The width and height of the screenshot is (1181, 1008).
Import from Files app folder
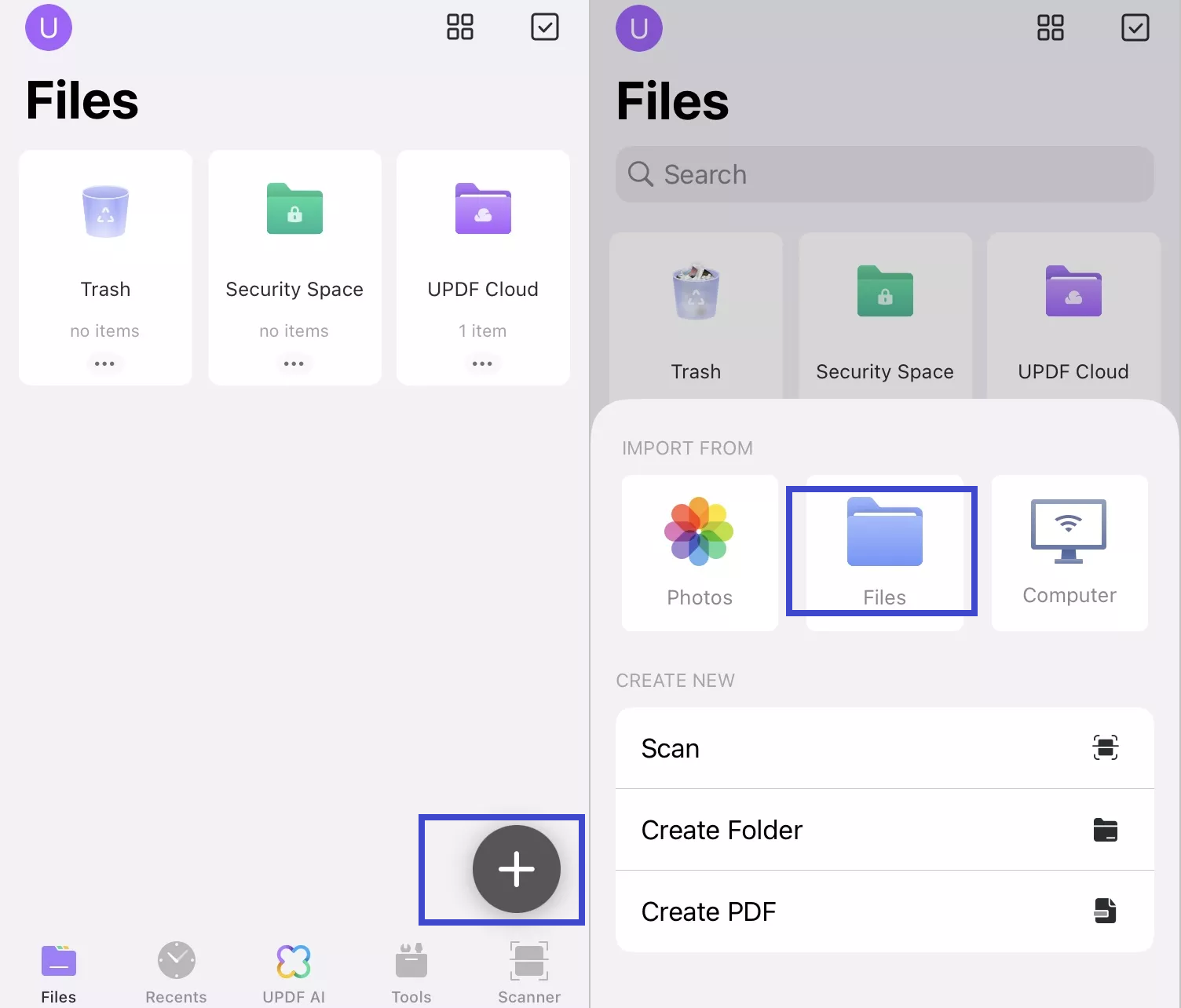pyautogui.click(x=884, y=553)
